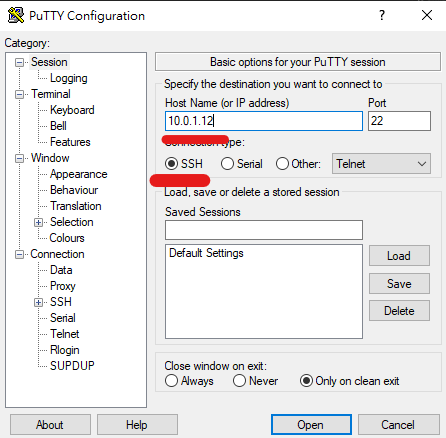446x438 pixels.
Task: Go to the Proxy settings category
Action: (x=63, y=286)
